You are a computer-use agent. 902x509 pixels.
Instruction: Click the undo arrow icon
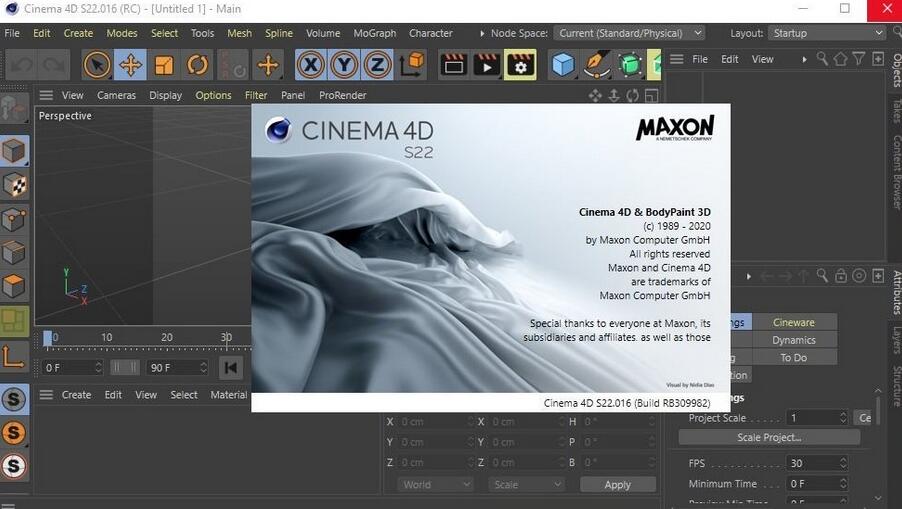pos(21,64)
